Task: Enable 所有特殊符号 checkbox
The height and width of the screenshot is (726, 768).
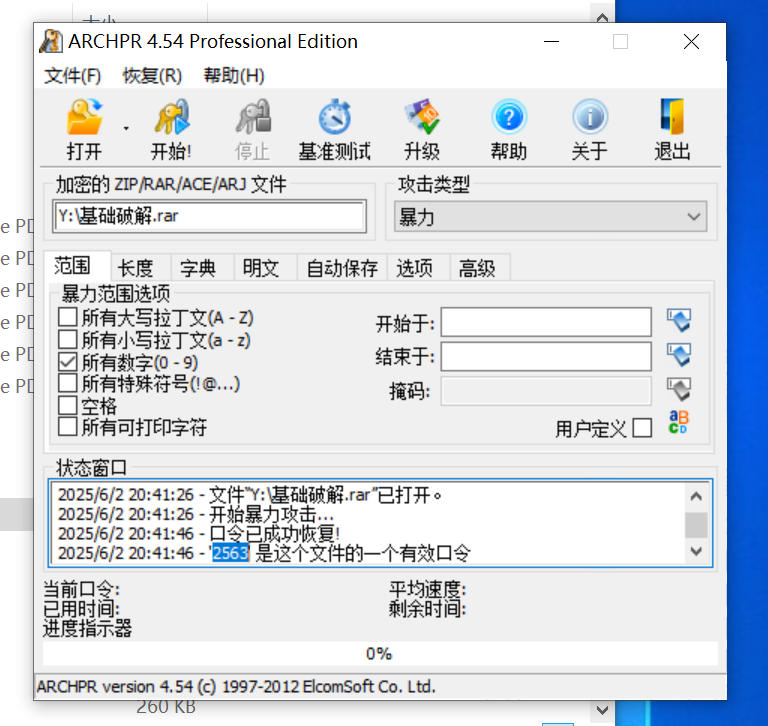Action: (68, 383)
